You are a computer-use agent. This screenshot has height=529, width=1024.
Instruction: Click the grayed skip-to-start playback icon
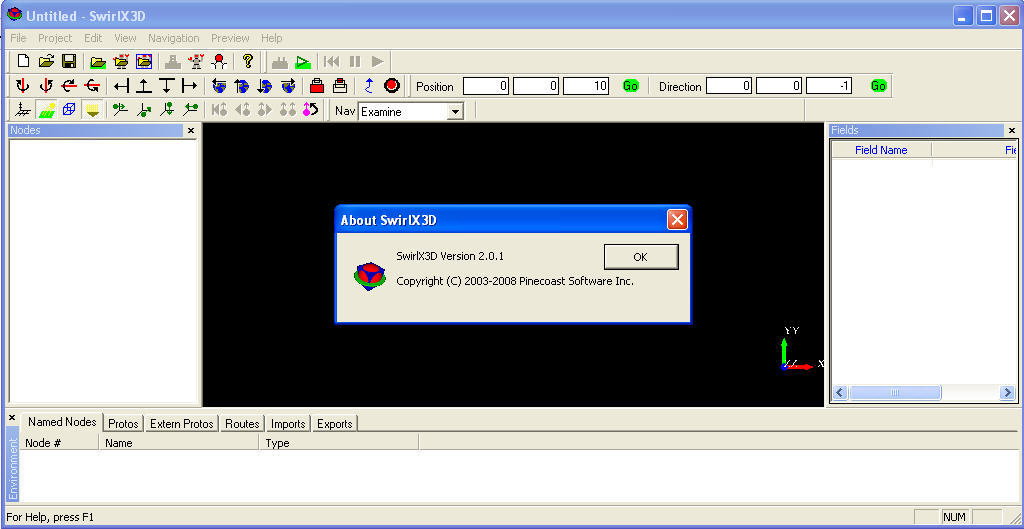tap(332, 62)
